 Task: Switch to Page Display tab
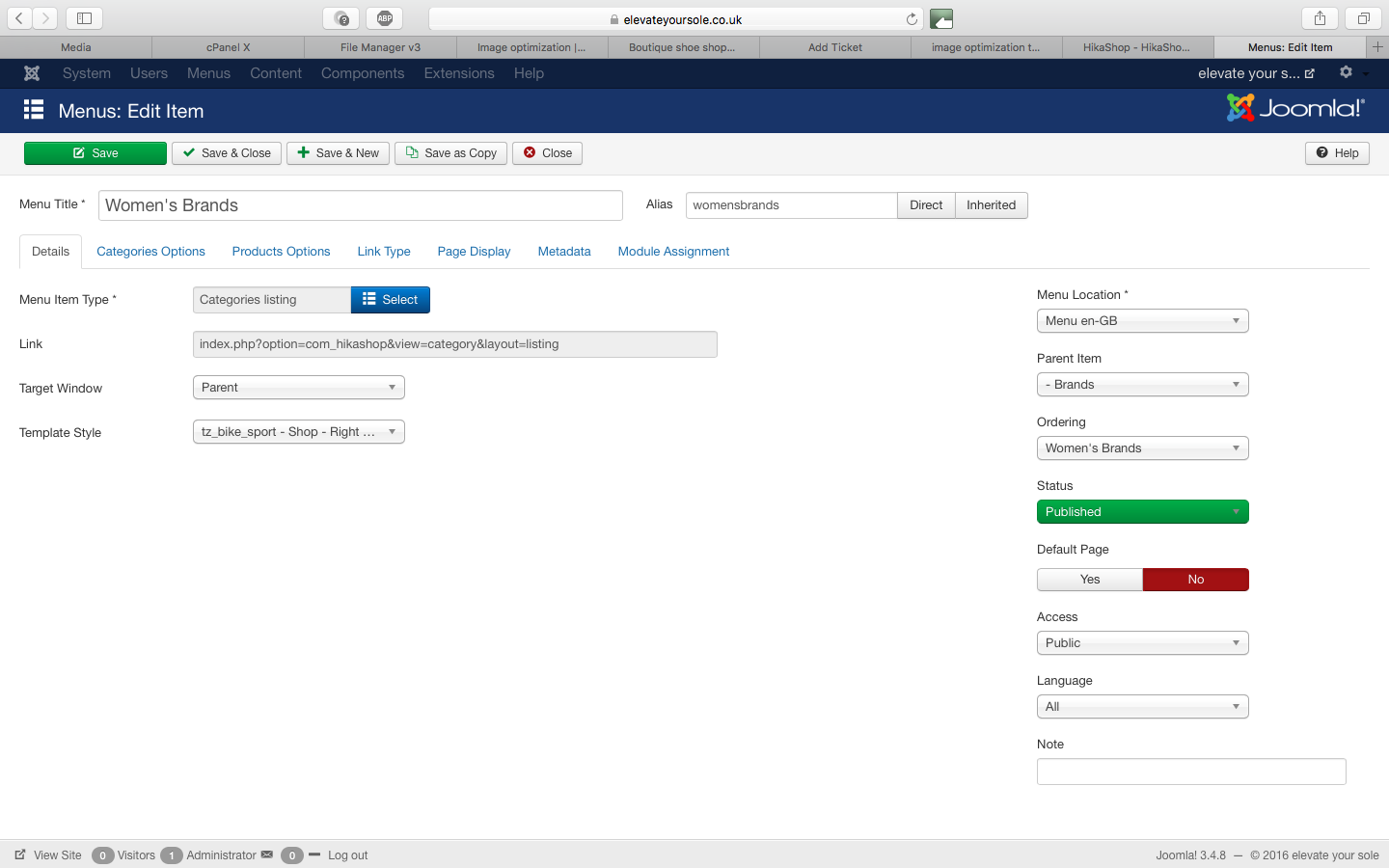(x=474, y=252)
